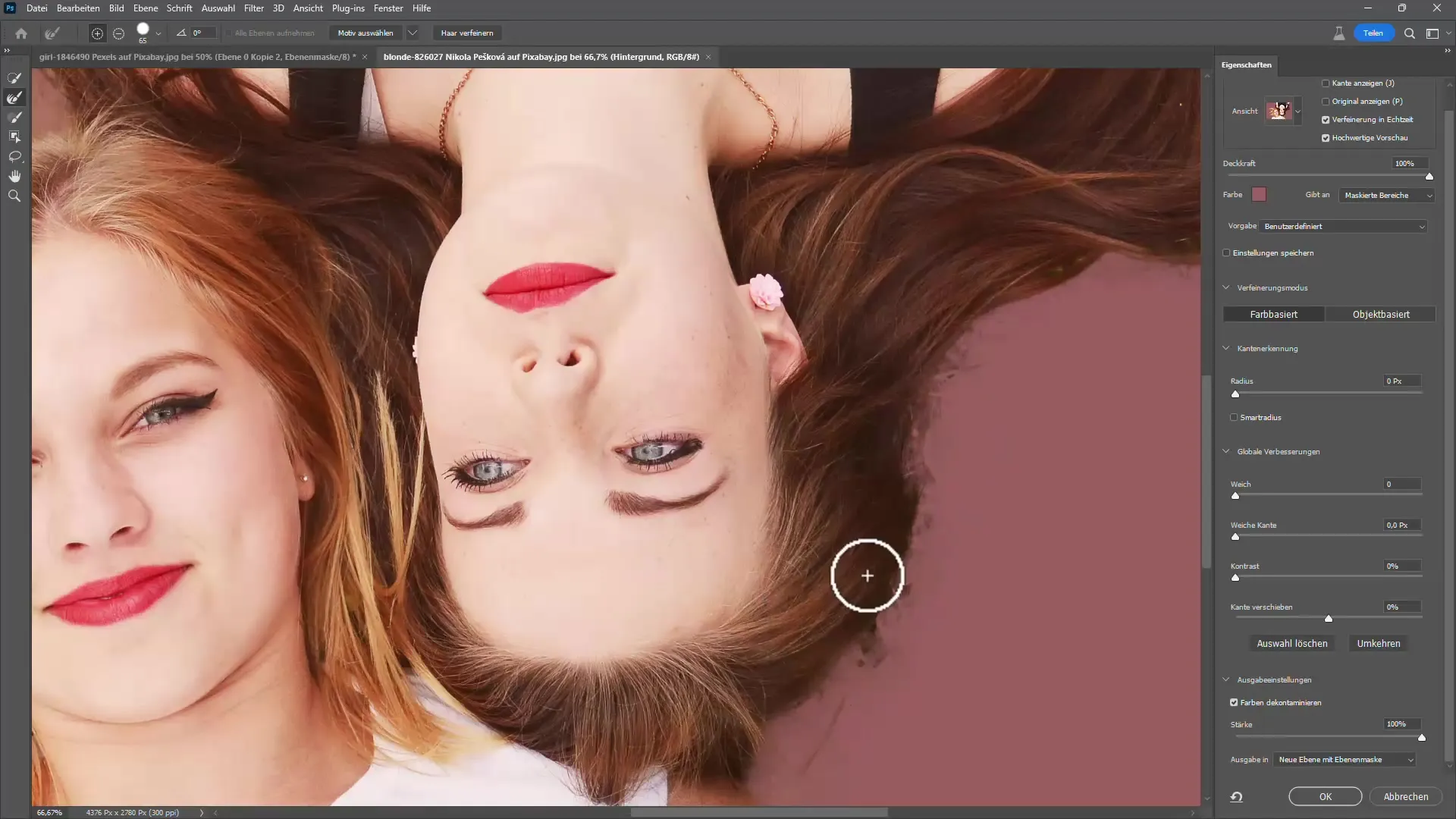Screen dimensions: 1456x819
Task: Click the reset workspace arrow icon
Action: click(x=1236, y=796)
